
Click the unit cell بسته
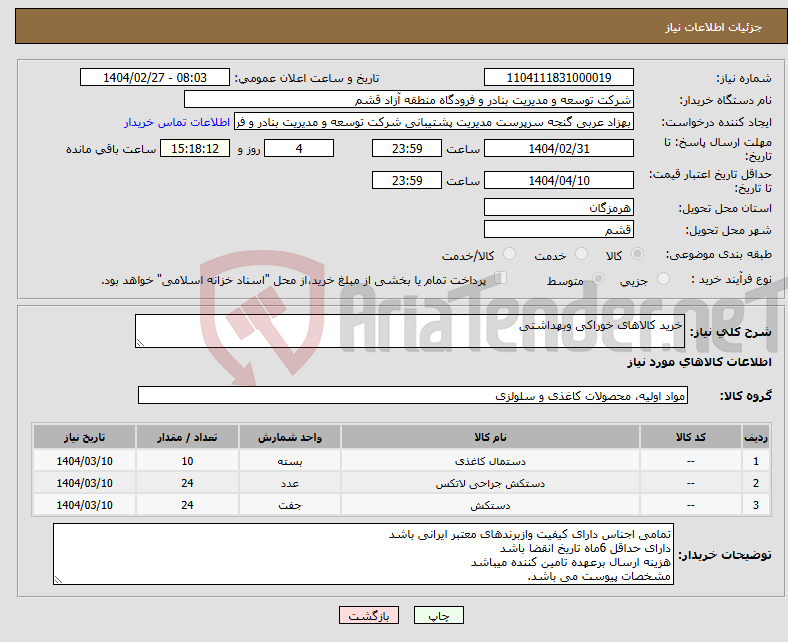click(290, 461)
